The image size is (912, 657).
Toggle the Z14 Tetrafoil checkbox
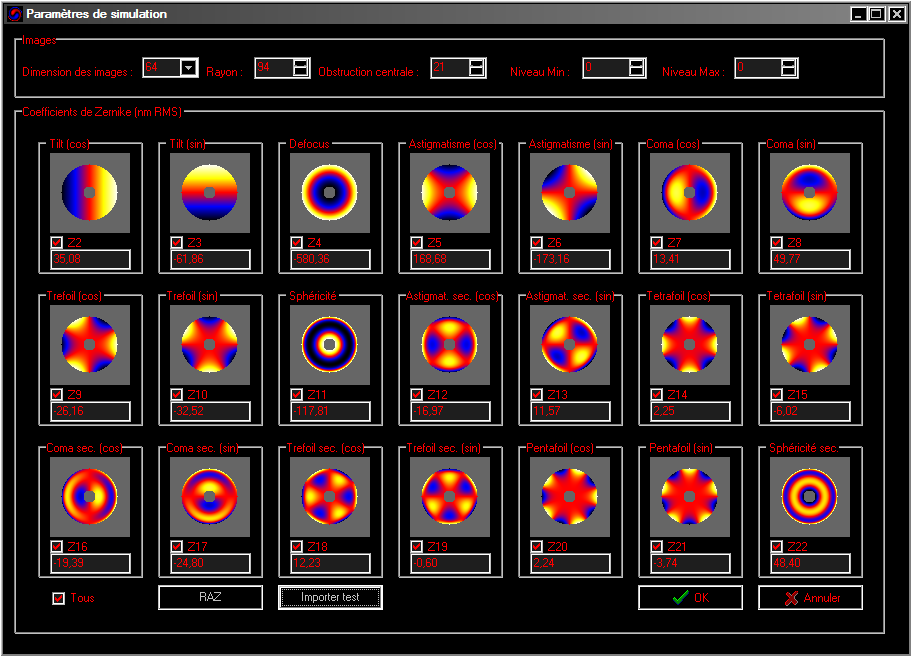coord(657,394)
